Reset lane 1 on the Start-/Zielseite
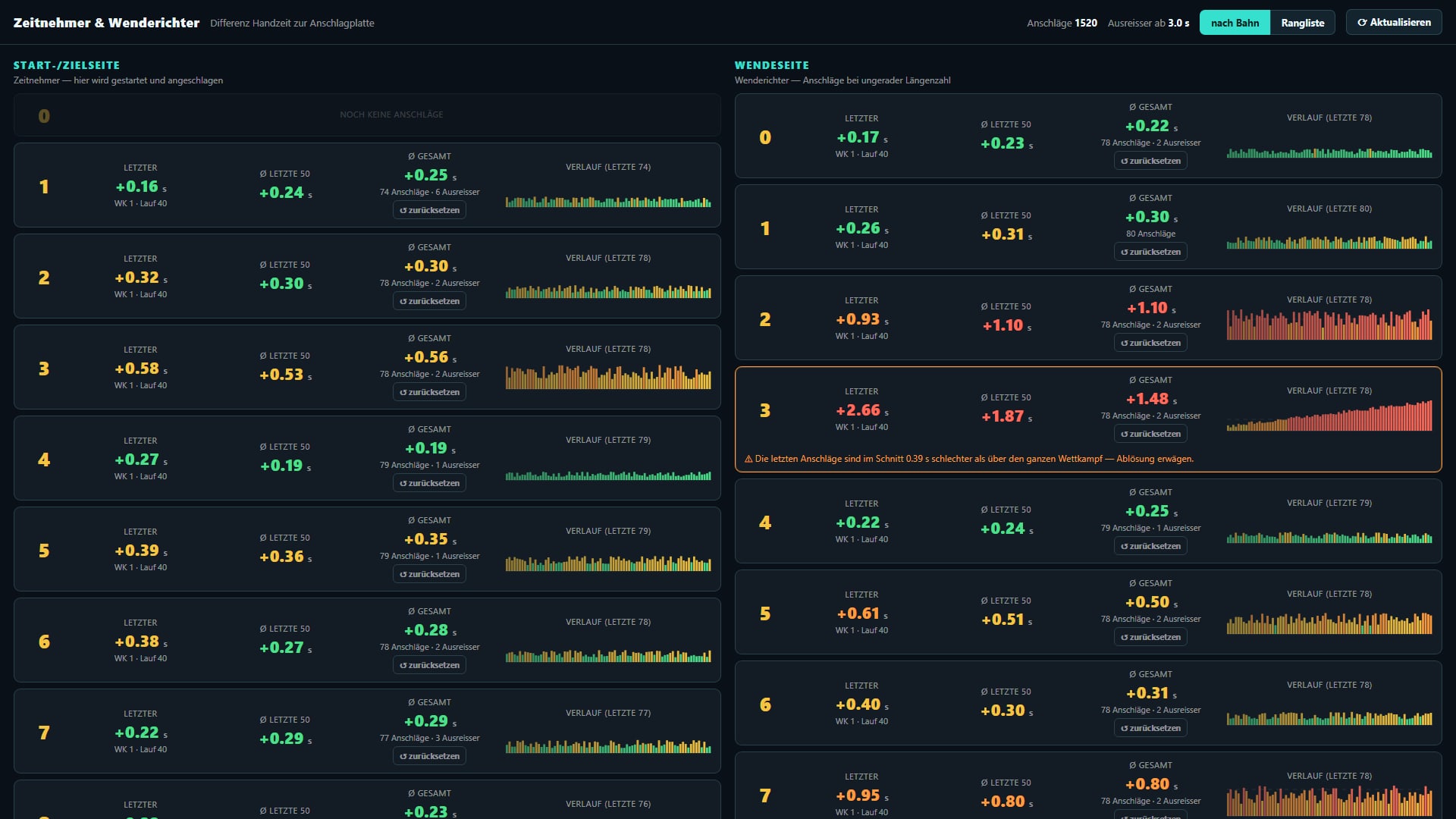 pos(429,210)
